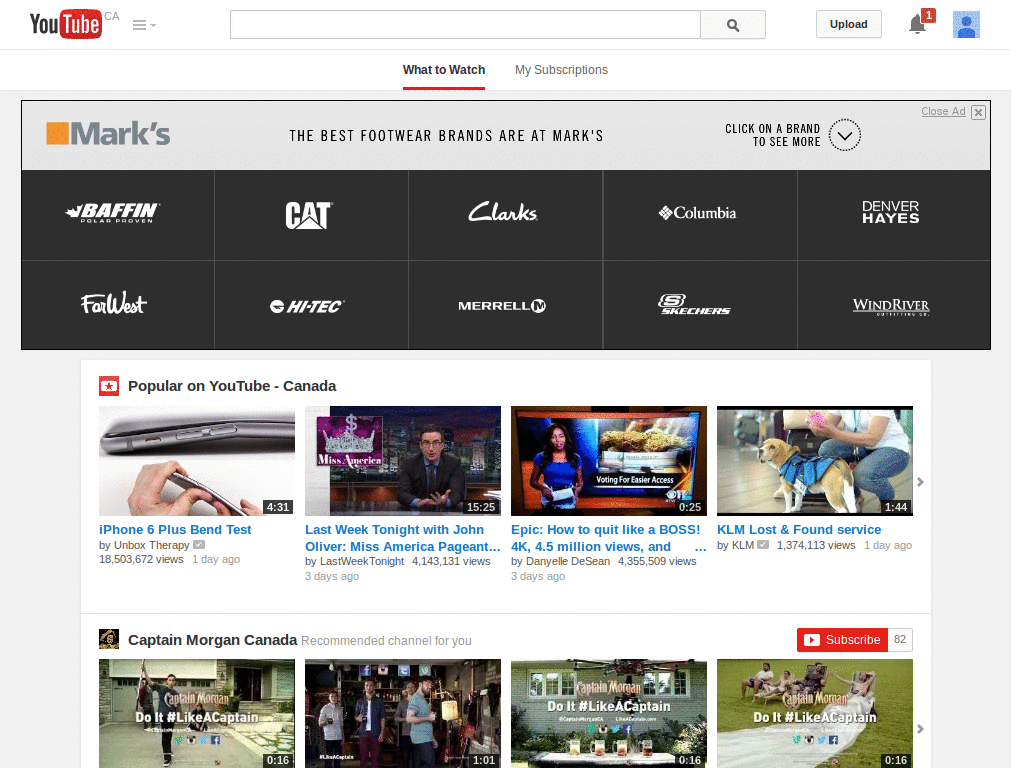Click the Epic: How to quit title

pos(609,538)
